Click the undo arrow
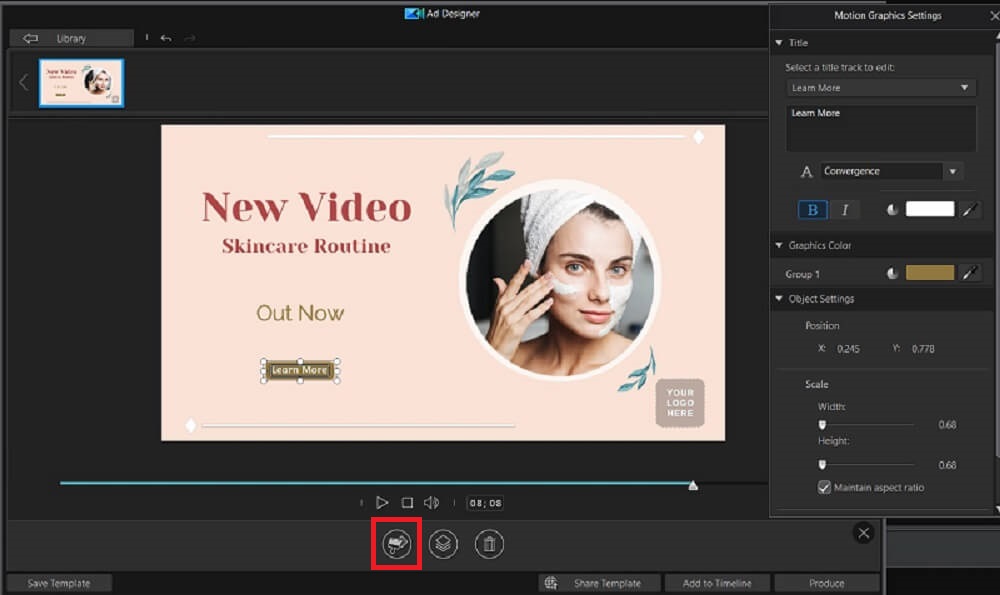Screen dimensions: 1000x595 coord(166,37)
